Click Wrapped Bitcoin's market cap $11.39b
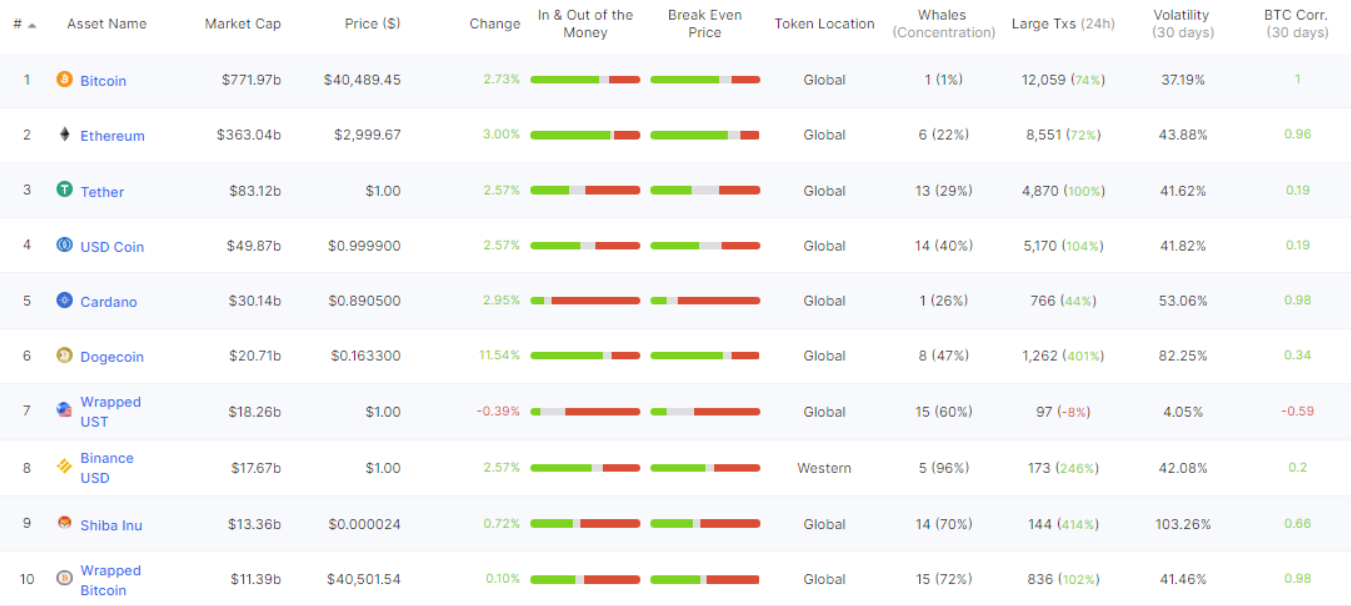This screenshot has width=1351, height=606. pyautogui.click(x=256, y=579)
